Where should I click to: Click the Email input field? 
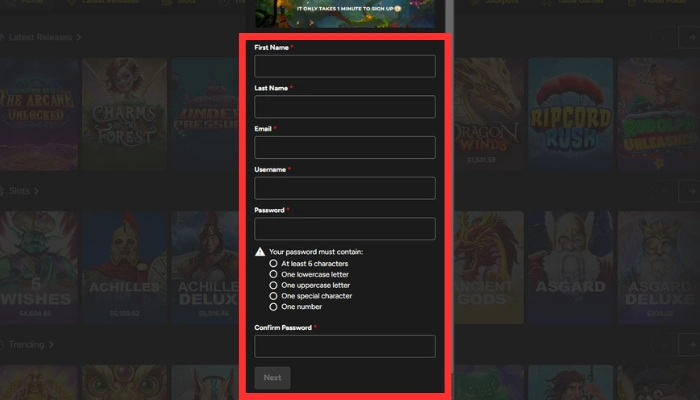click(345, 148)
